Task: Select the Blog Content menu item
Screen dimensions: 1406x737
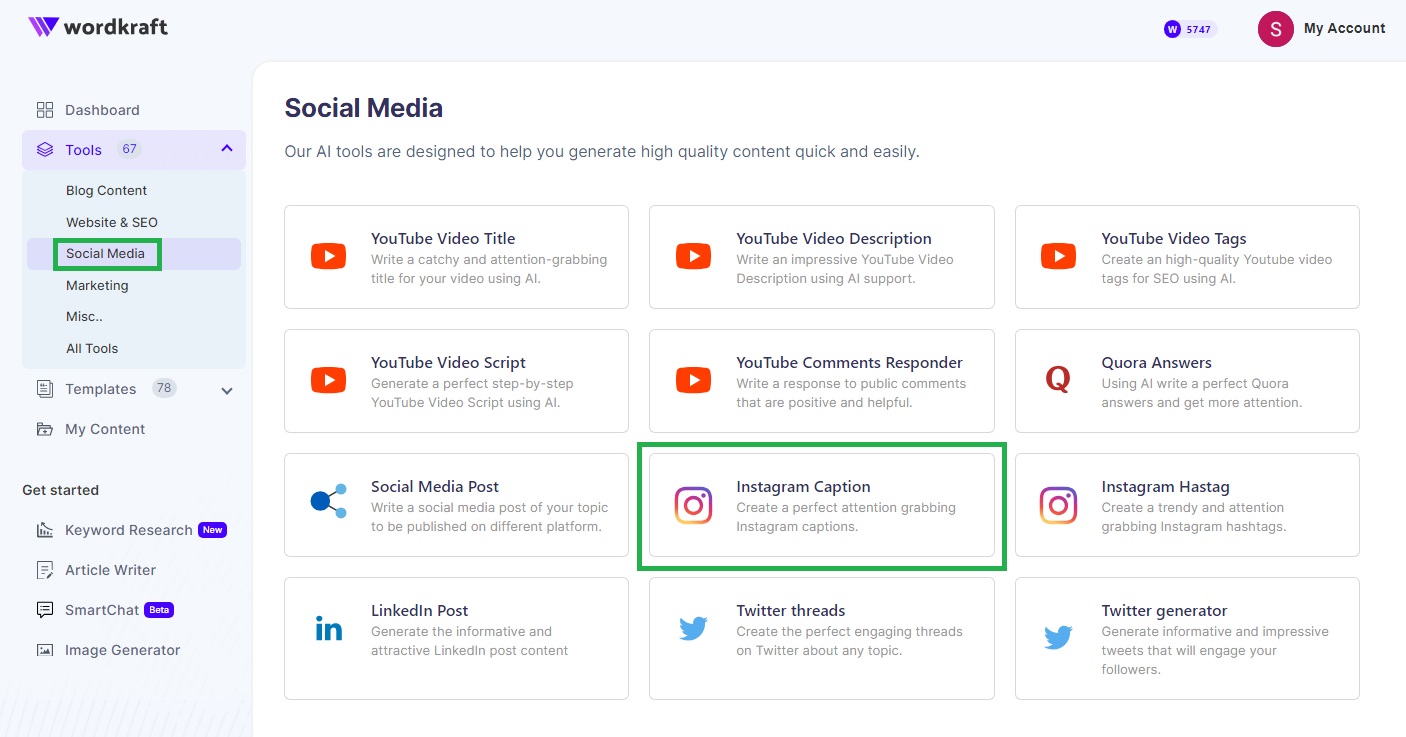Action: pos(106,190)
